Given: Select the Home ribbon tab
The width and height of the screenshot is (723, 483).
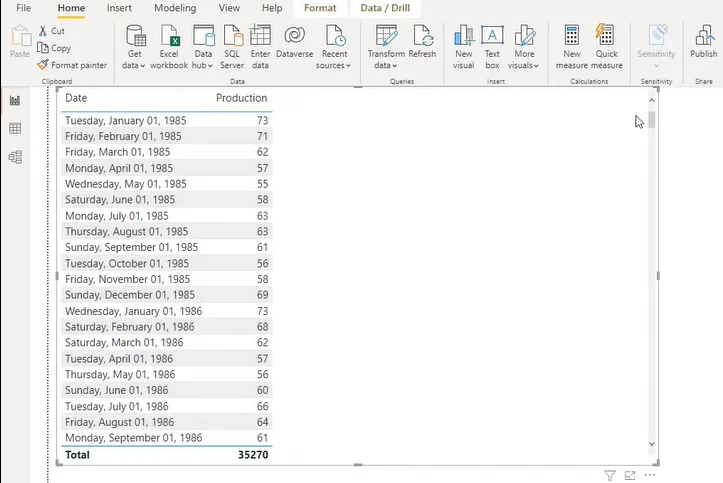Looking at the screenshot, I should [x=71, y=8].
